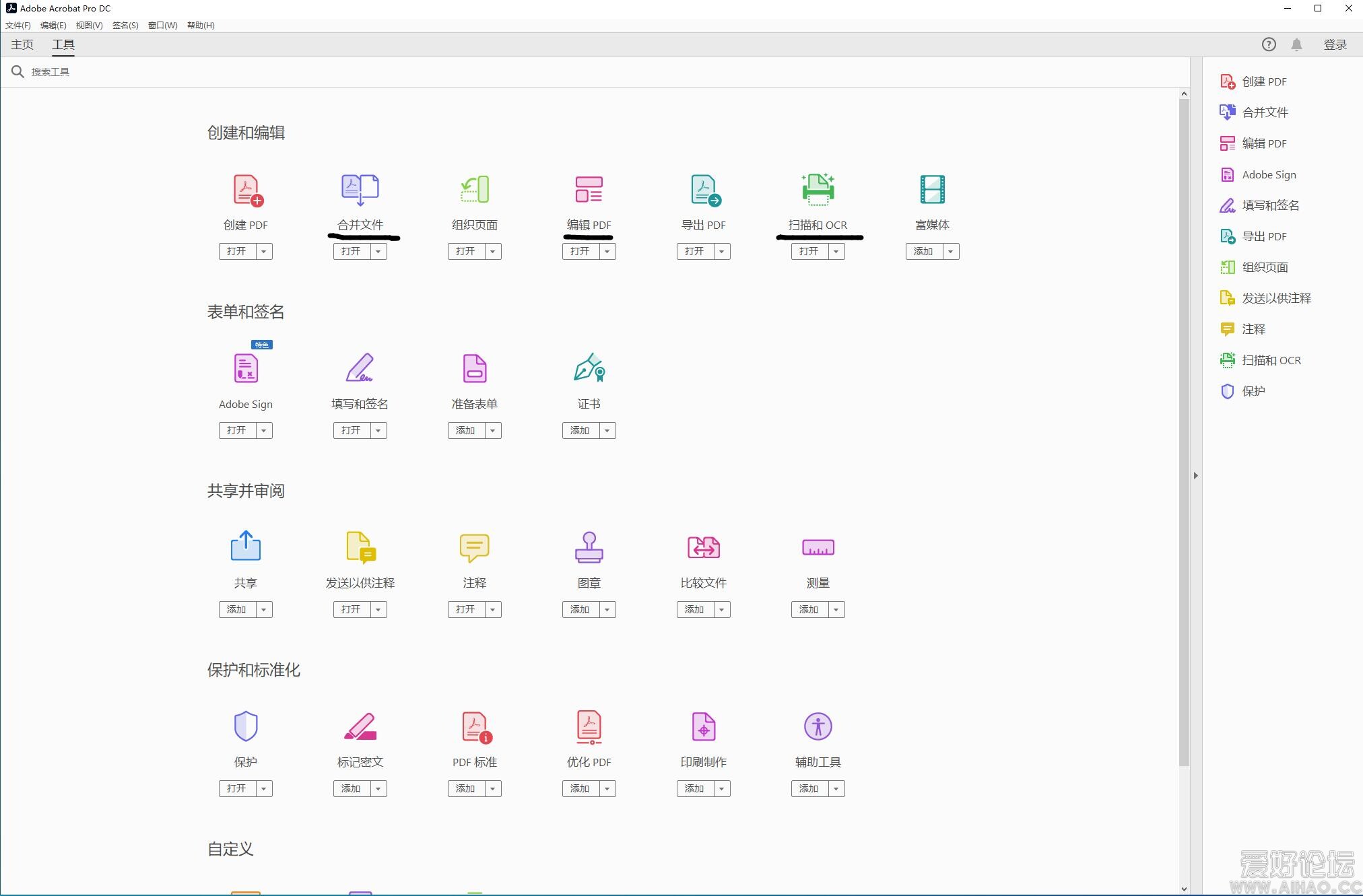Collapse the right pane using side arrow
The width and height of the screenshot is (1363, 896).
click(x=1195, y=475)
